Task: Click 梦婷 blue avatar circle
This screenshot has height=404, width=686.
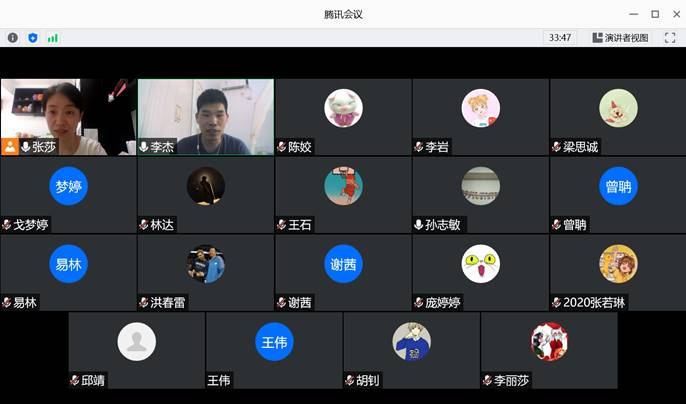Action: click(x=68, y=186)
